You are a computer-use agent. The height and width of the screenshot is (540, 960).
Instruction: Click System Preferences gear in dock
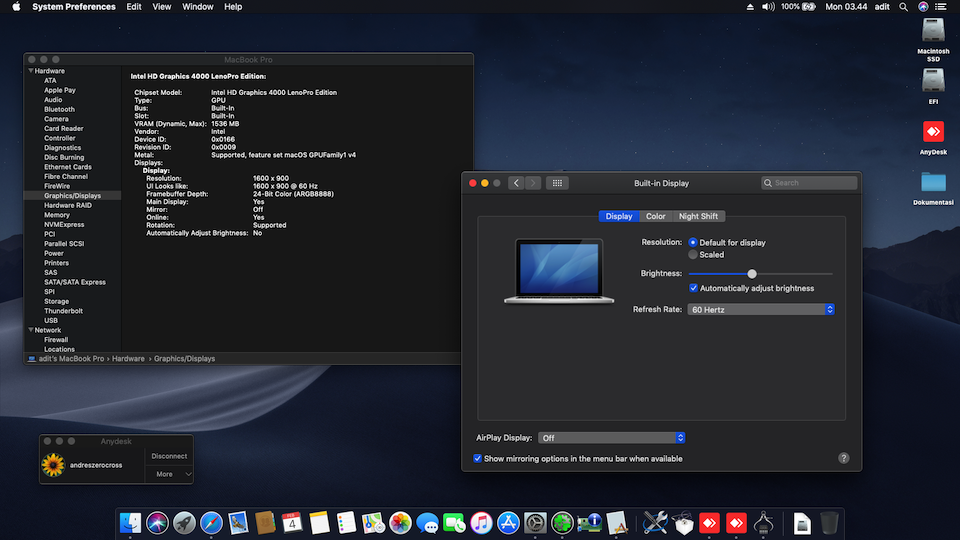(x=535, y=523)
